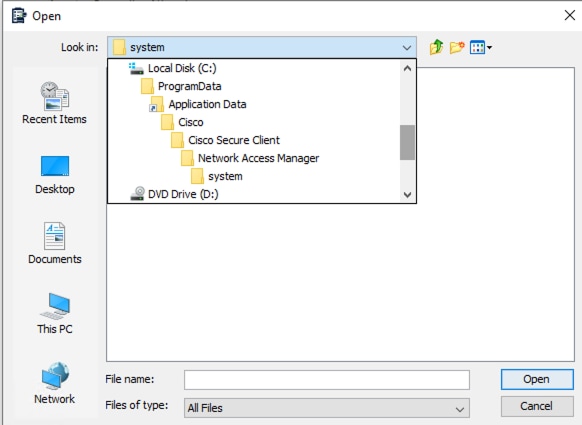This screenshot has height=425, width=582.
Task: Click the Cancel button
Action: click(537, 406)
